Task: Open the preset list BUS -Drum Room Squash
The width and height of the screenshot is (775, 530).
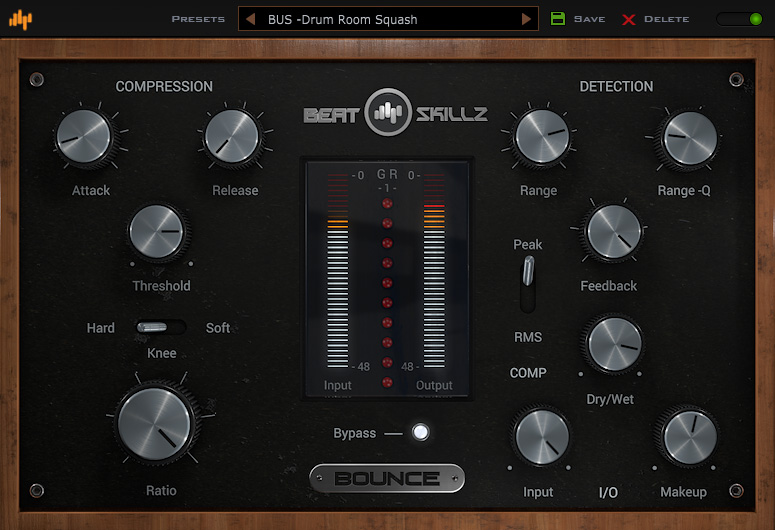Action: pyautogui.click(x=388, y=19)
